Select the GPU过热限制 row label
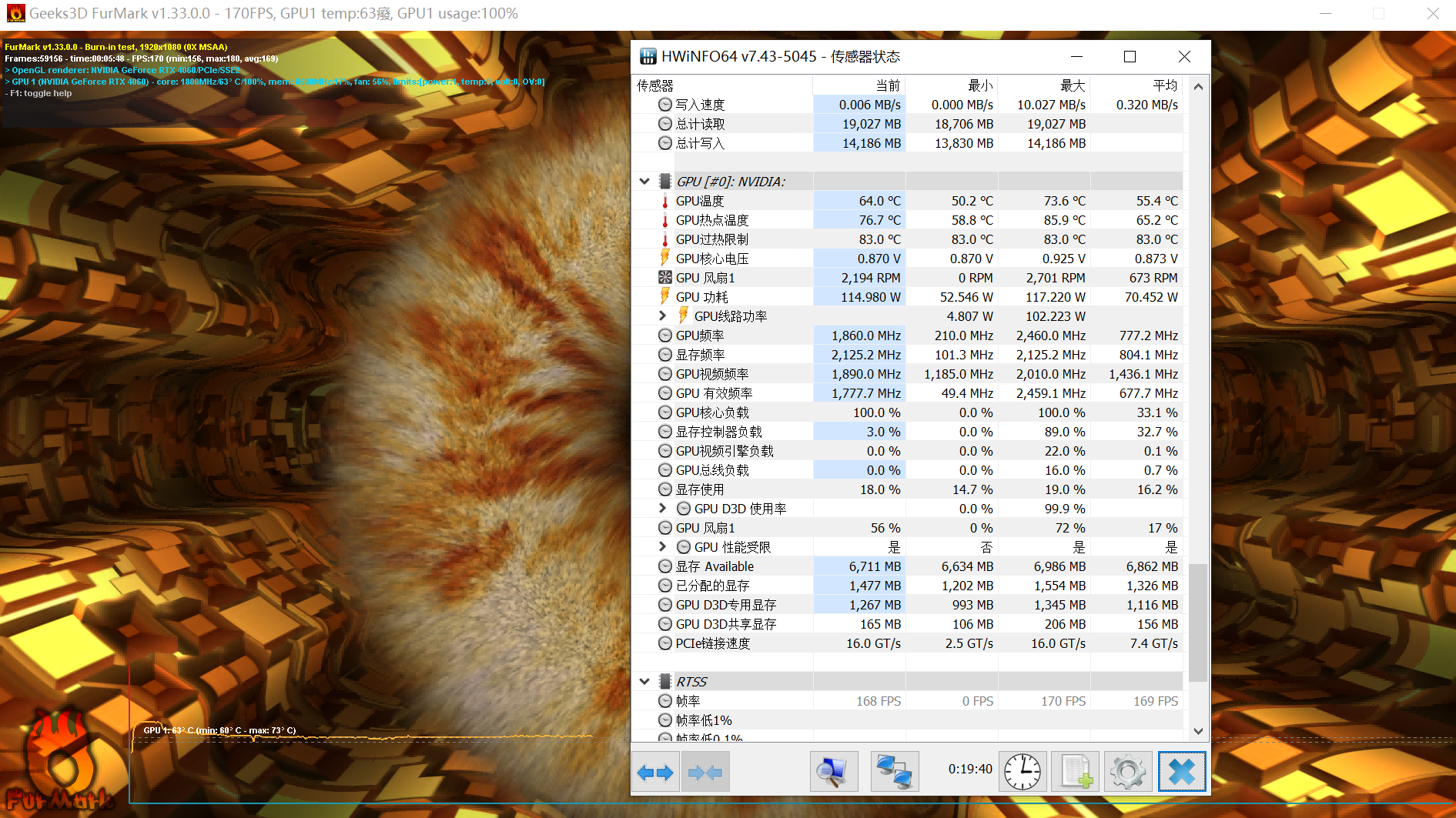The width and height of the screenshot is (1456, 818). pyautogui.click(x=712, y=239)
